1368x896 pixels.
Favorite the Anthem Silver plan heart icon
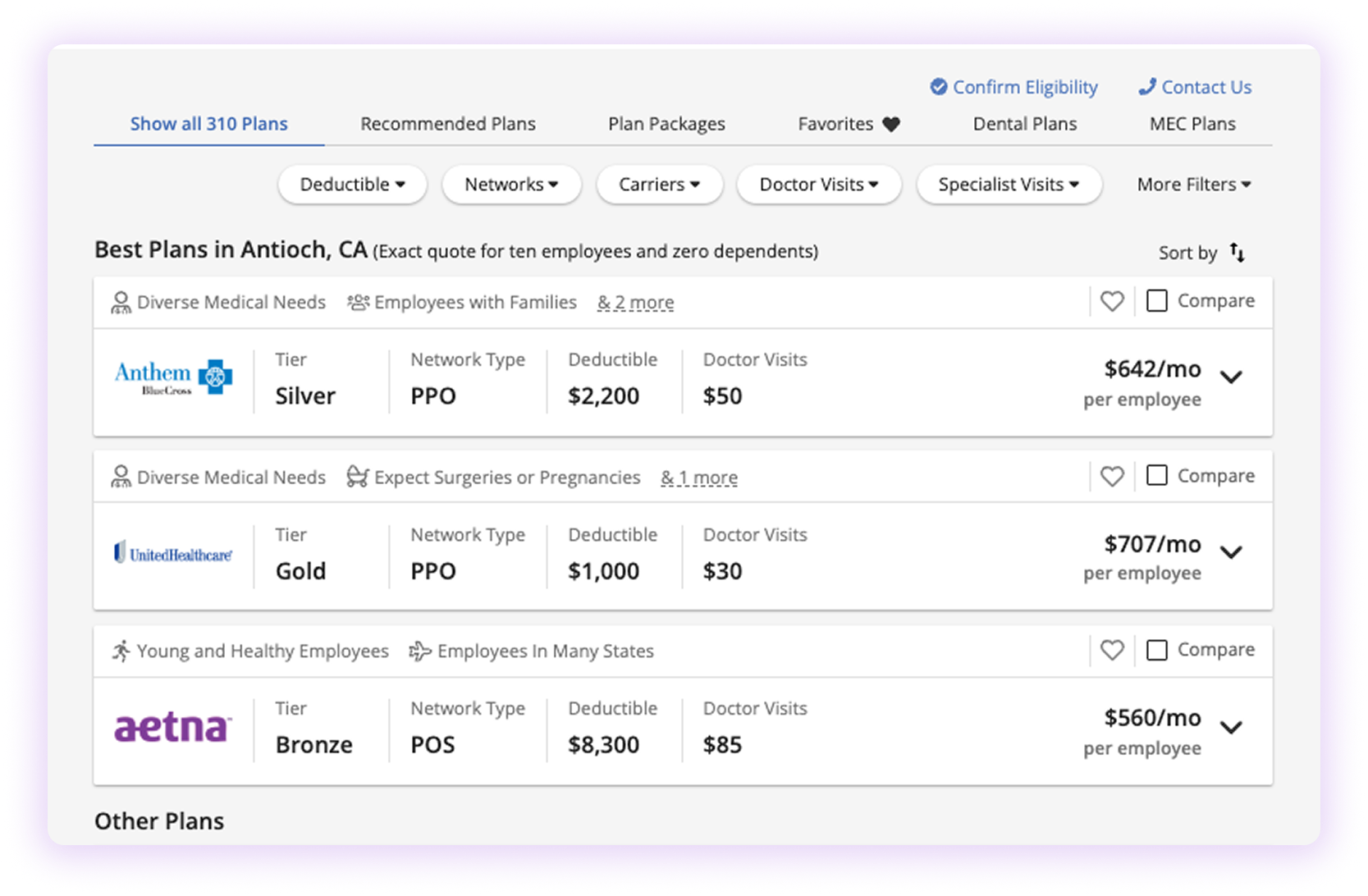[1111, 302]
